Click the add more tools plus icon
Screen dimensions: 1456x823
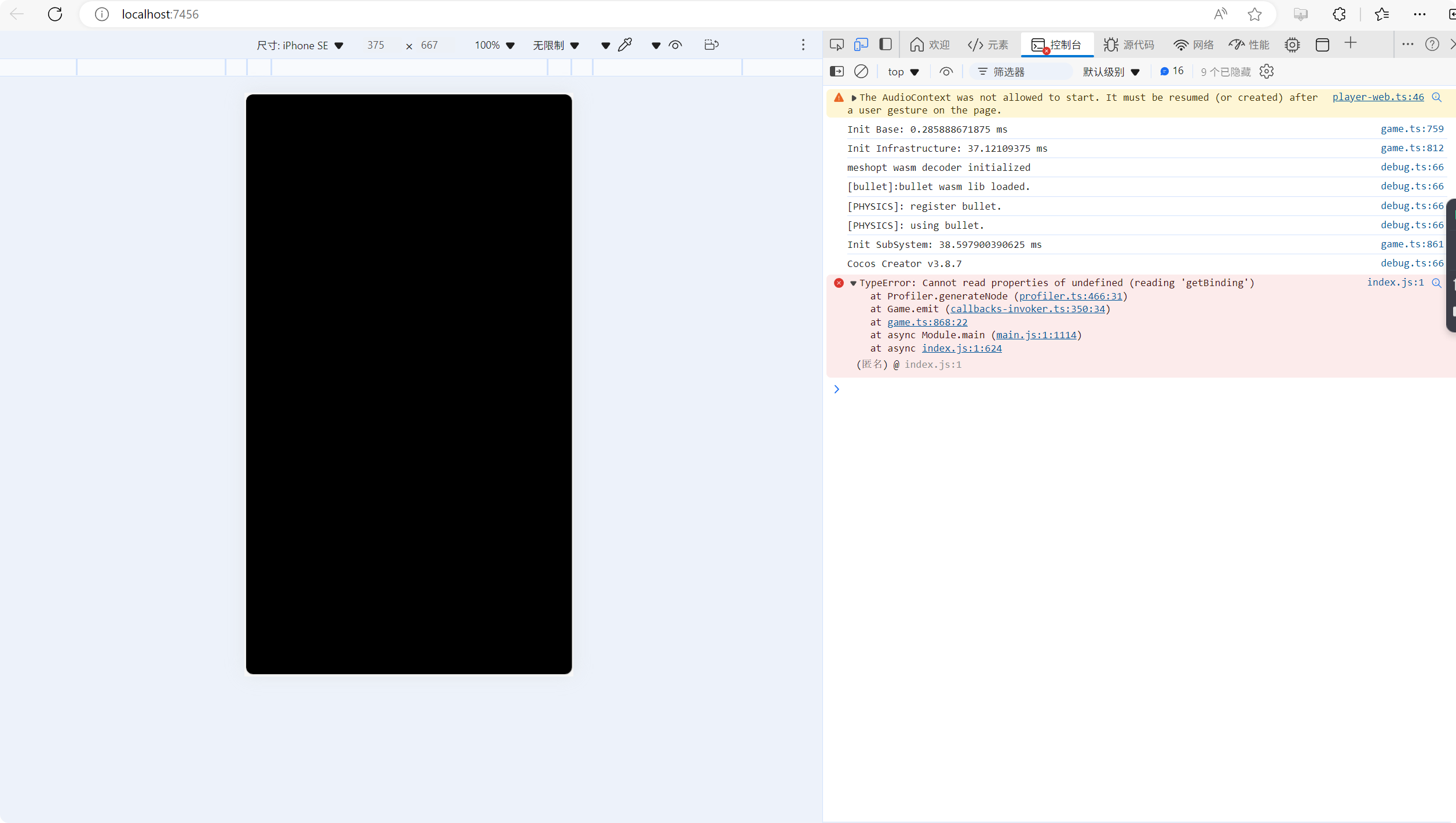point(1351,43)
